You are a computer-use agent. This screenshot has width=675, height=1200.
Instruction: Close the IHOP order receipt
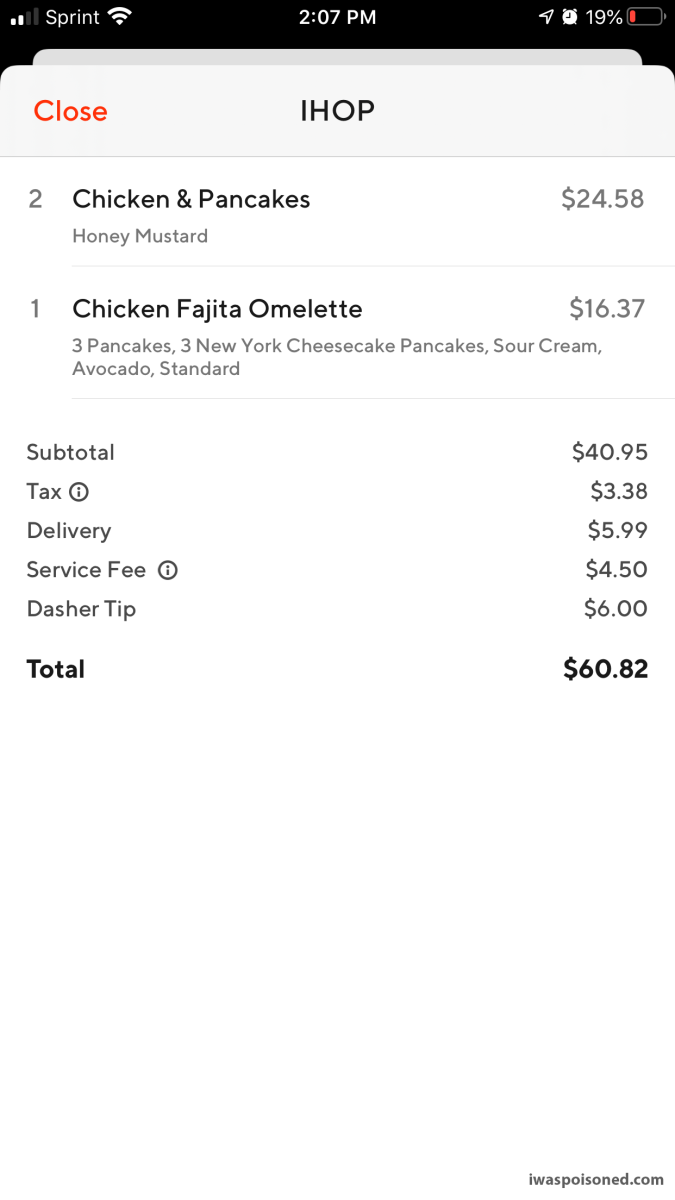[x=70, y=111]
